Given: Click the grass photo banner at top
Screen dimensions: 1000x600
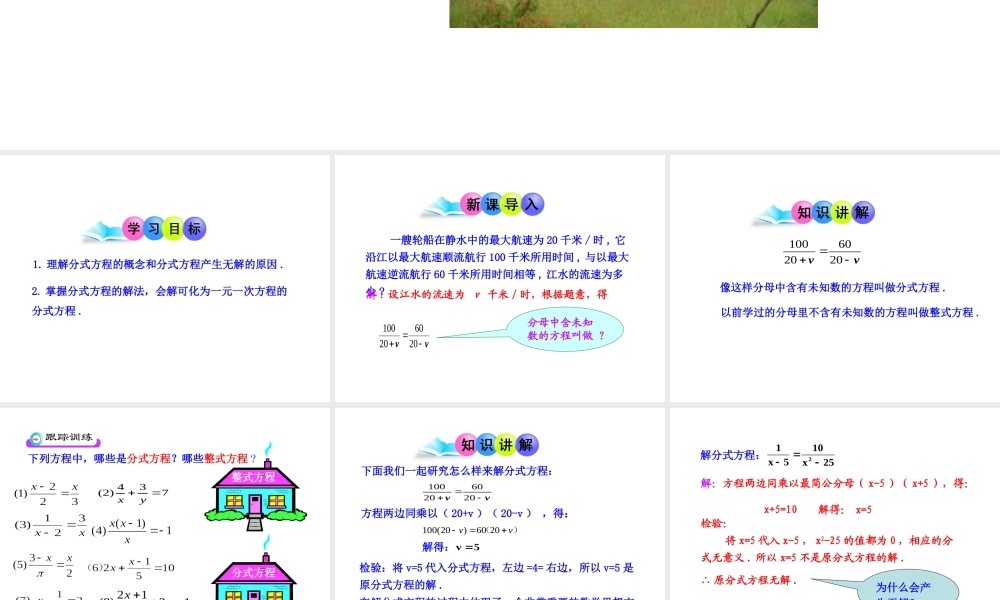Looking at the screenshot, I should [632, 13].
